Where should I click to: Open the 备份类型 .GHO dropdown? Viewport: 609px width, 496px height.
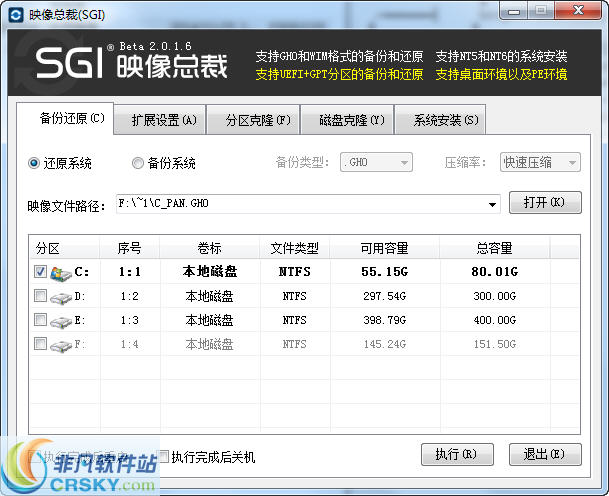(376, 162)
